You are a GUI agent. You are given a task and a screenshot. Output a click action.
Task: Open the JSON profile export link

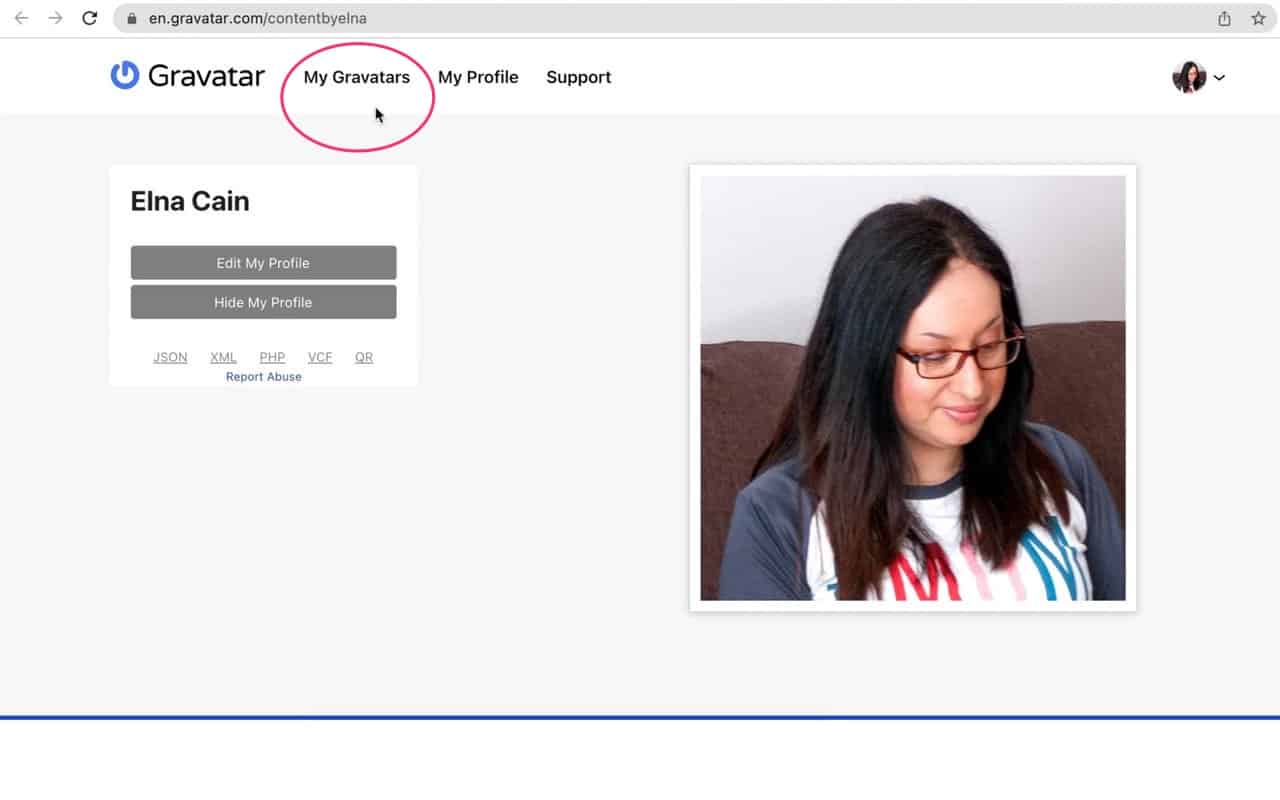tap(170, 357)
